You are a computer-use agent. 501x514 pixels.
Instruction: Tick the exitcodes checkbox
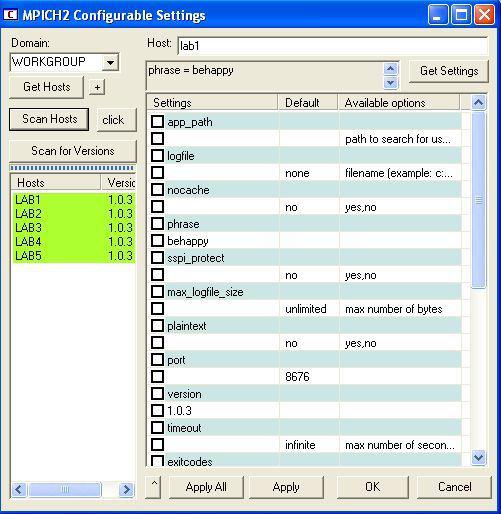(157, 461)
